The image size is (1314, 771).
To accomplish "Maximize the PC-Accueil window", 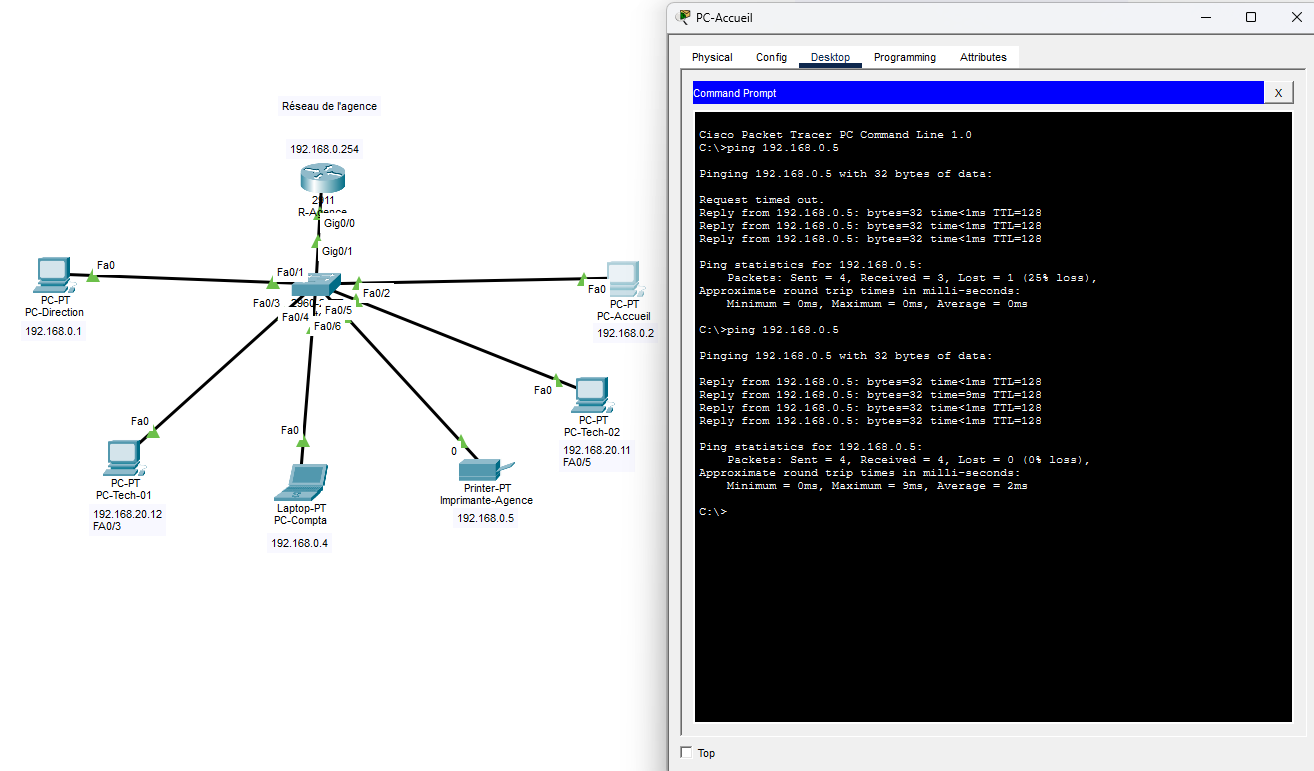I will point(1250,17).
